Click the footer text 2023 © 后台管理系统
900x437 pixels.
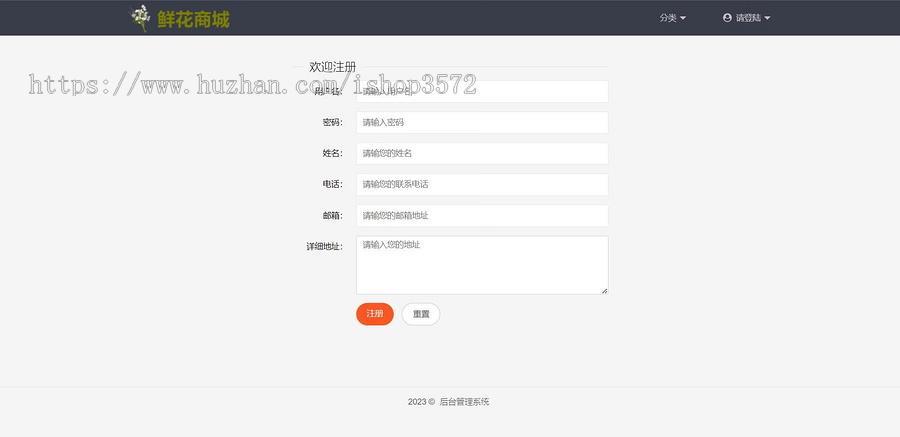click(448, 402)
